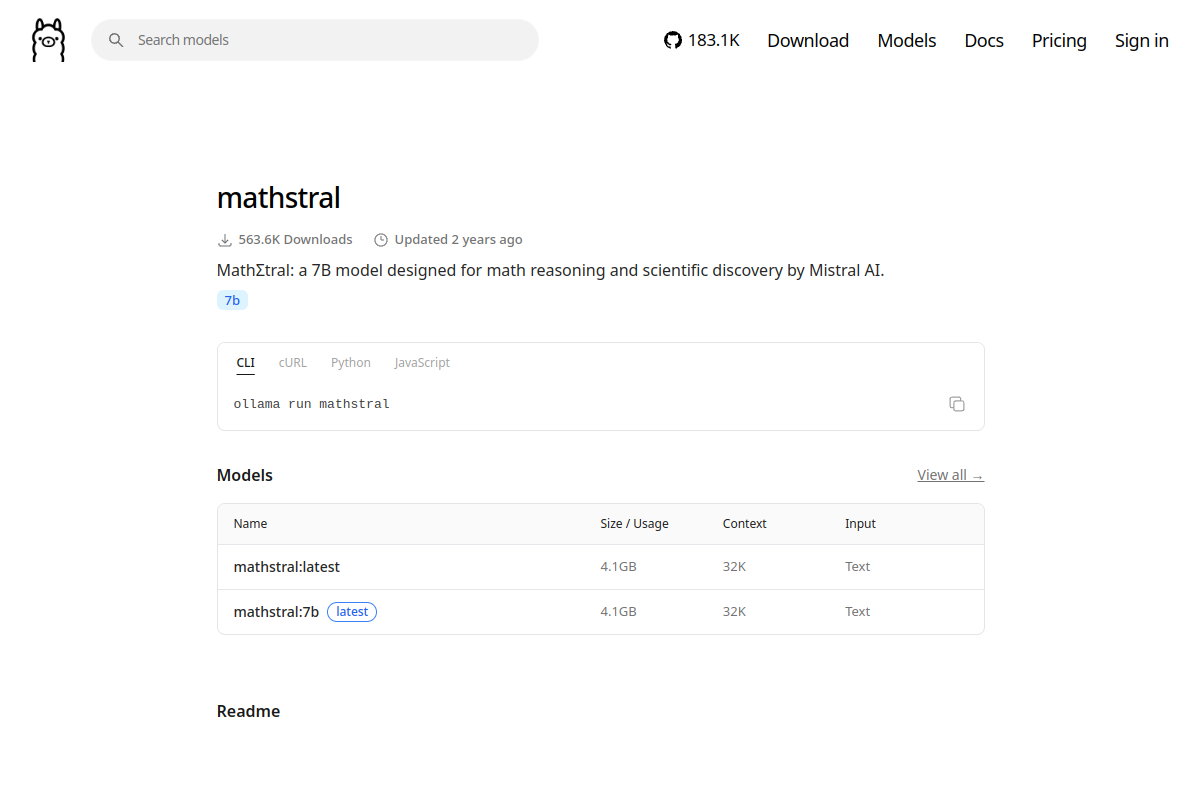This screenshot has width=1200, height=800.
Task: Open the Models nav link
Action: 907,40
